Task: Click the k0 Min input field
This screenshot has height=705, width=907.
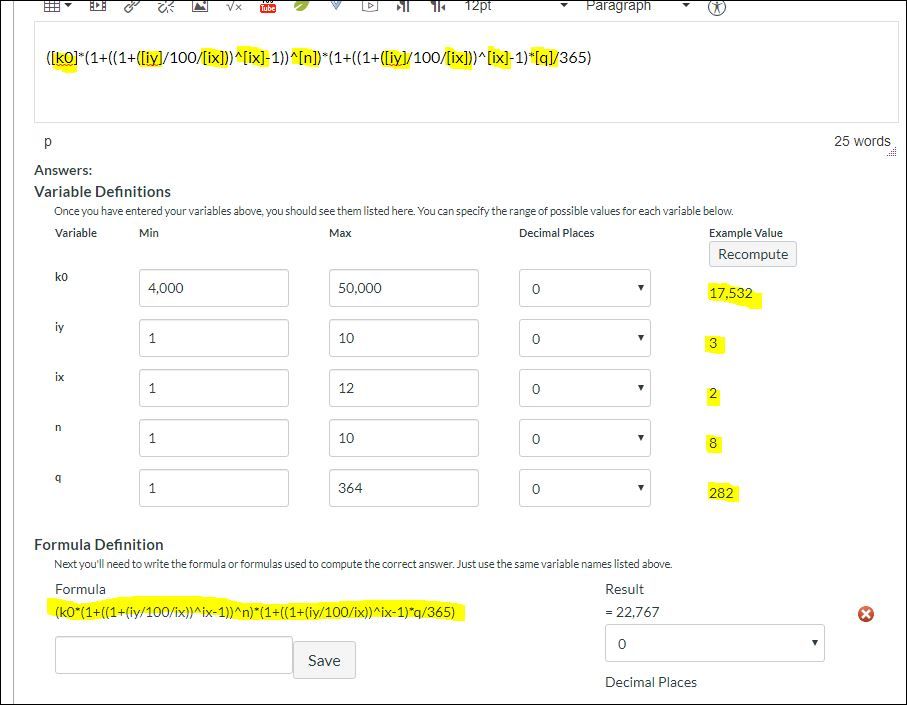Action: tap(213, 288)
